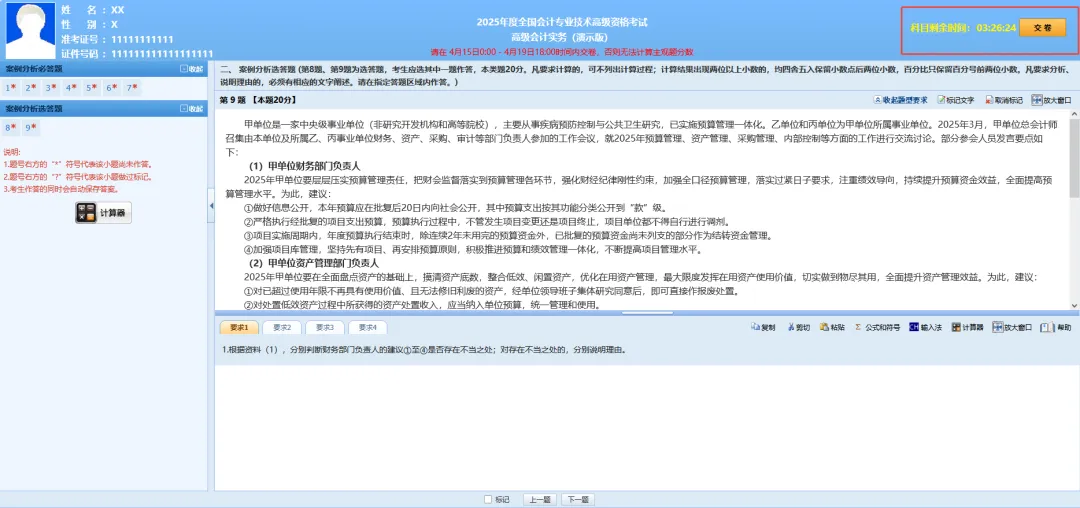Switch to the 要求3 tab
Screen dimensions: 1080x508
click(324, 328)
